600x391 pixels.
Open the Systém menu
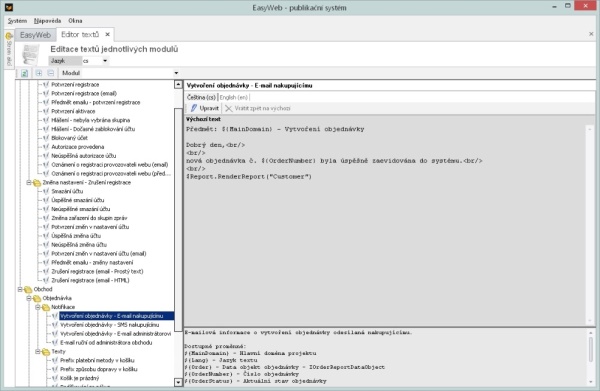coord(17,21)
